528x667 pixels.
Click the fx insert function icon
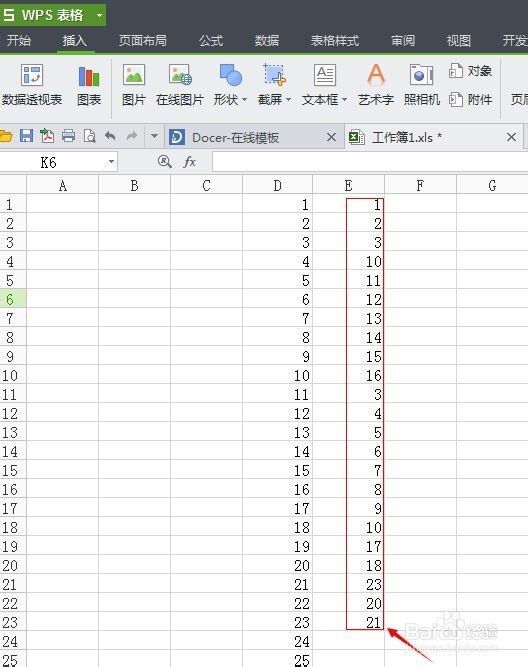point(189,162)
